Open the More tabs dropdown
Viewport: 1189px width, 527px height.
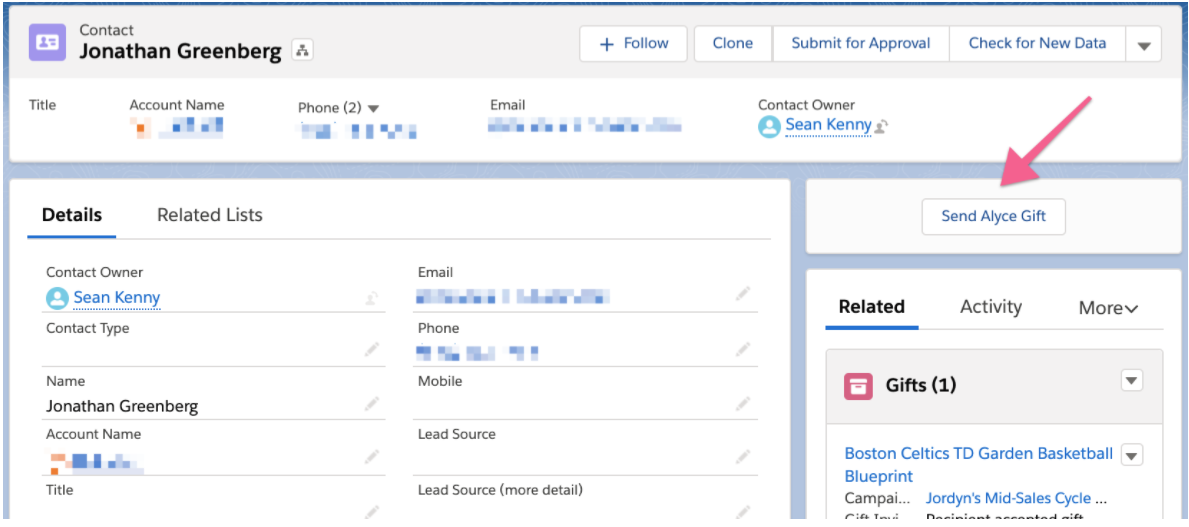1109,308
